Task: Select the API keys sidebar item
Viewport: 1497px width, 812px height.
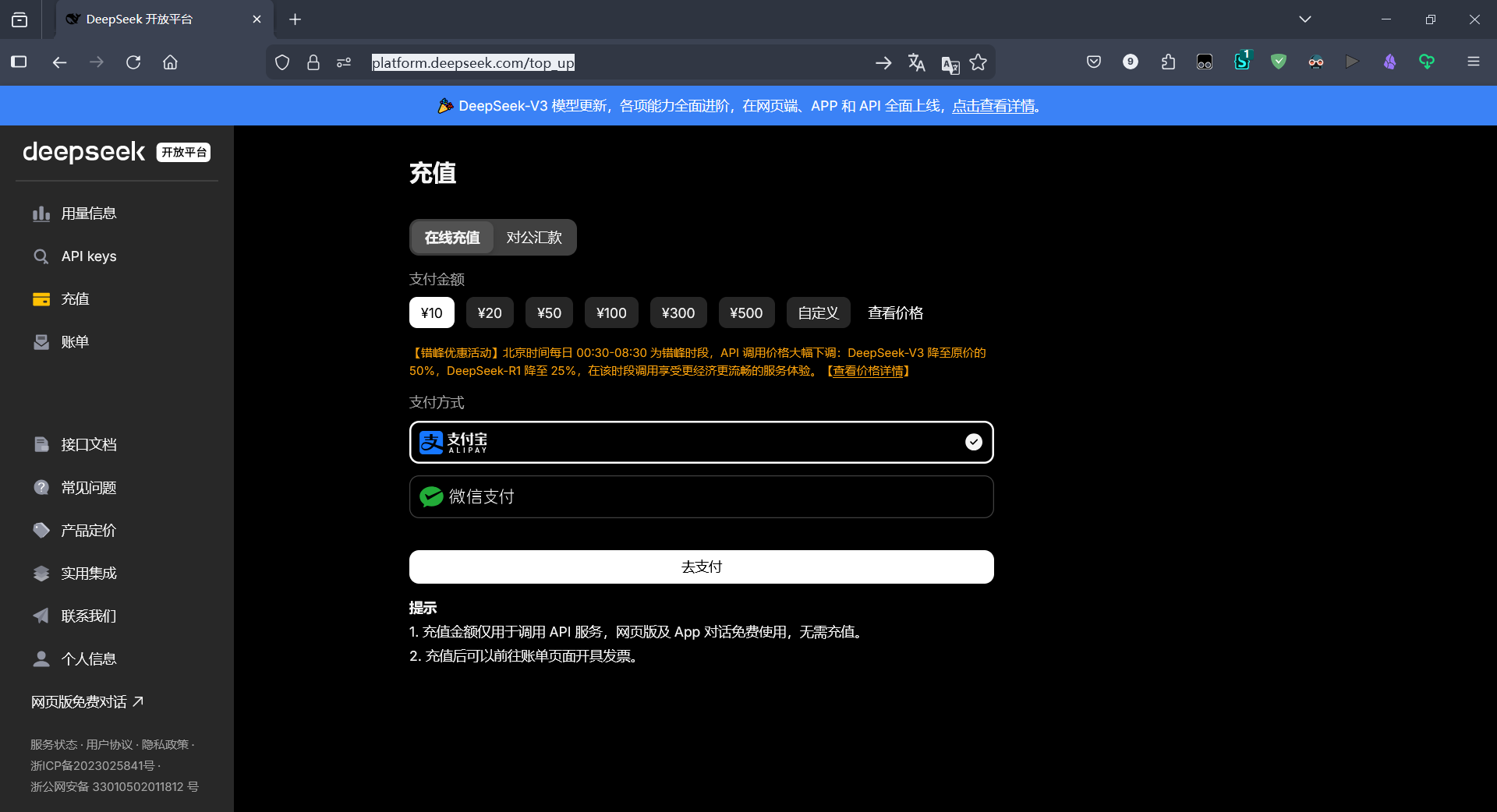Action: [89, 256]
